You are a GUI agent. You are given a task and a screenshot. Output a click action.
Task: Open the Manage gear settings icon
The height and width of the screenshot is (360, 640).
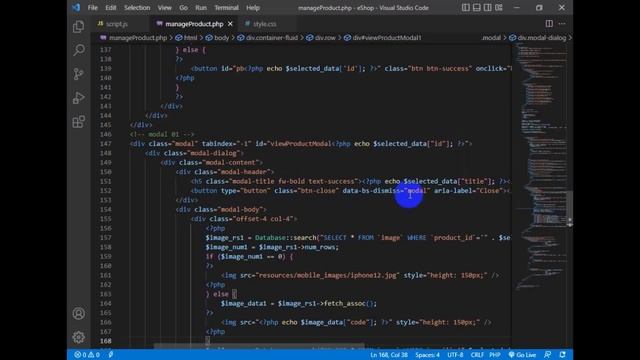click(x=79, y=337)
